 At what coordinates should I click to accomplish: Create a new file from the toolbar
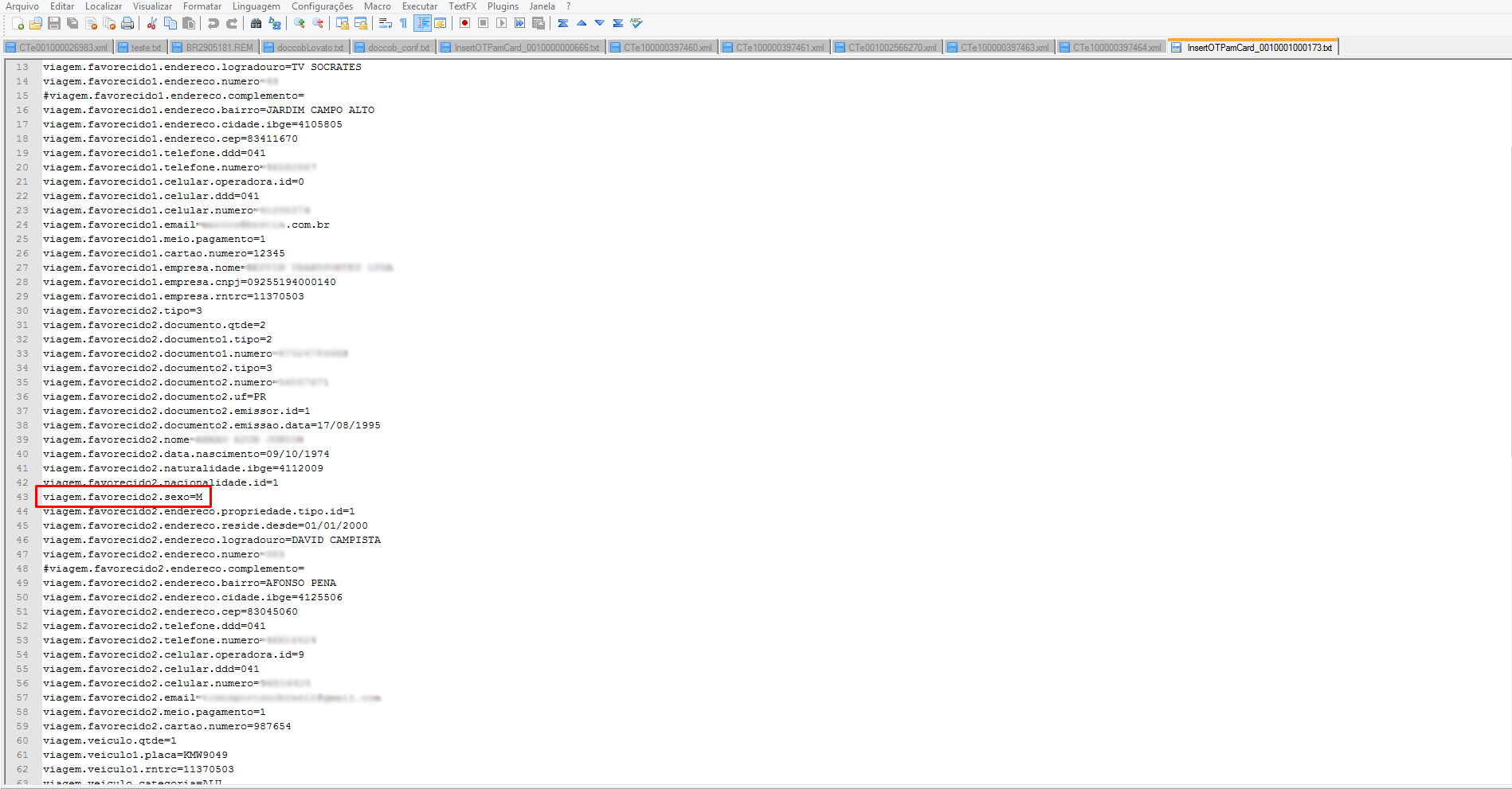tap(18, 24)
